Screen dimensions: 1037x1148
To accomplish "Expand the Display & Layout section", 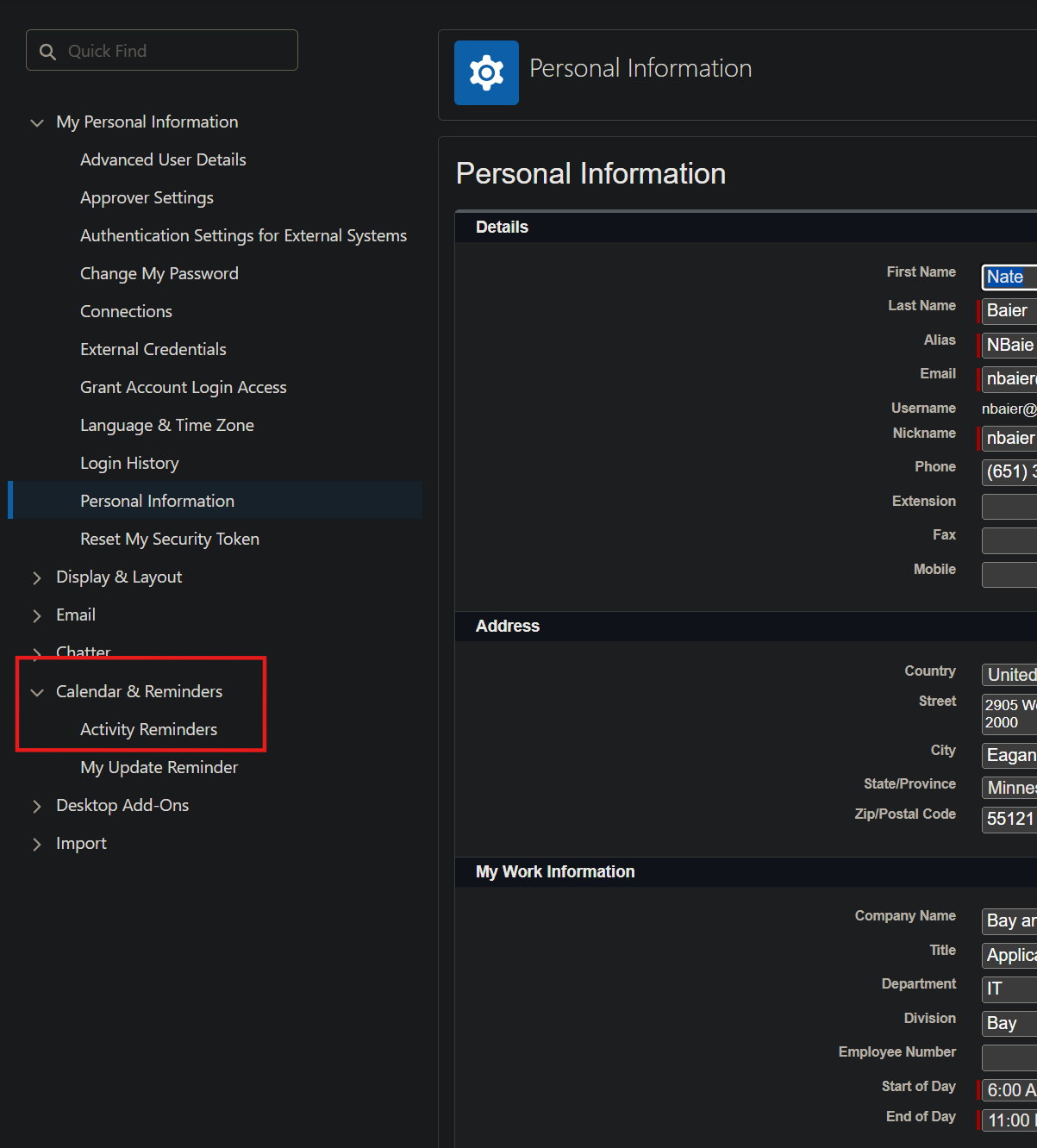I will coord(37,578).
